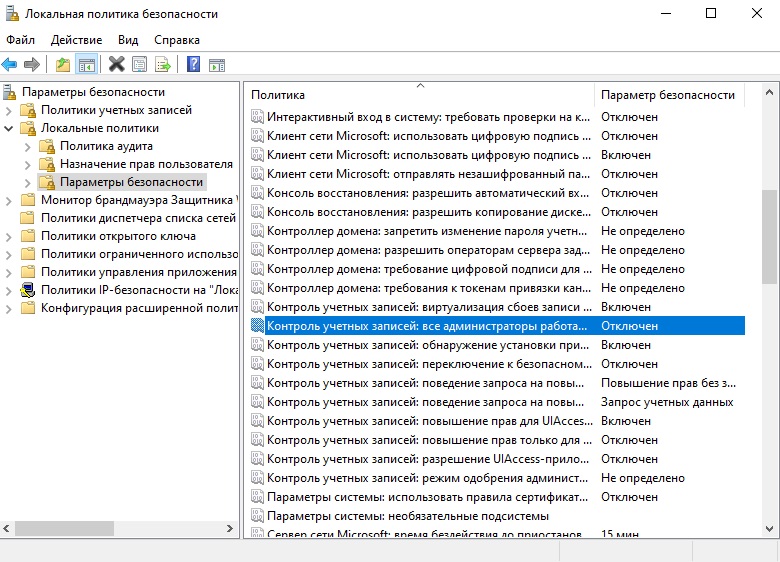
Task: Click the forward arrow toolbar icon
Action: tap(32, 65)
